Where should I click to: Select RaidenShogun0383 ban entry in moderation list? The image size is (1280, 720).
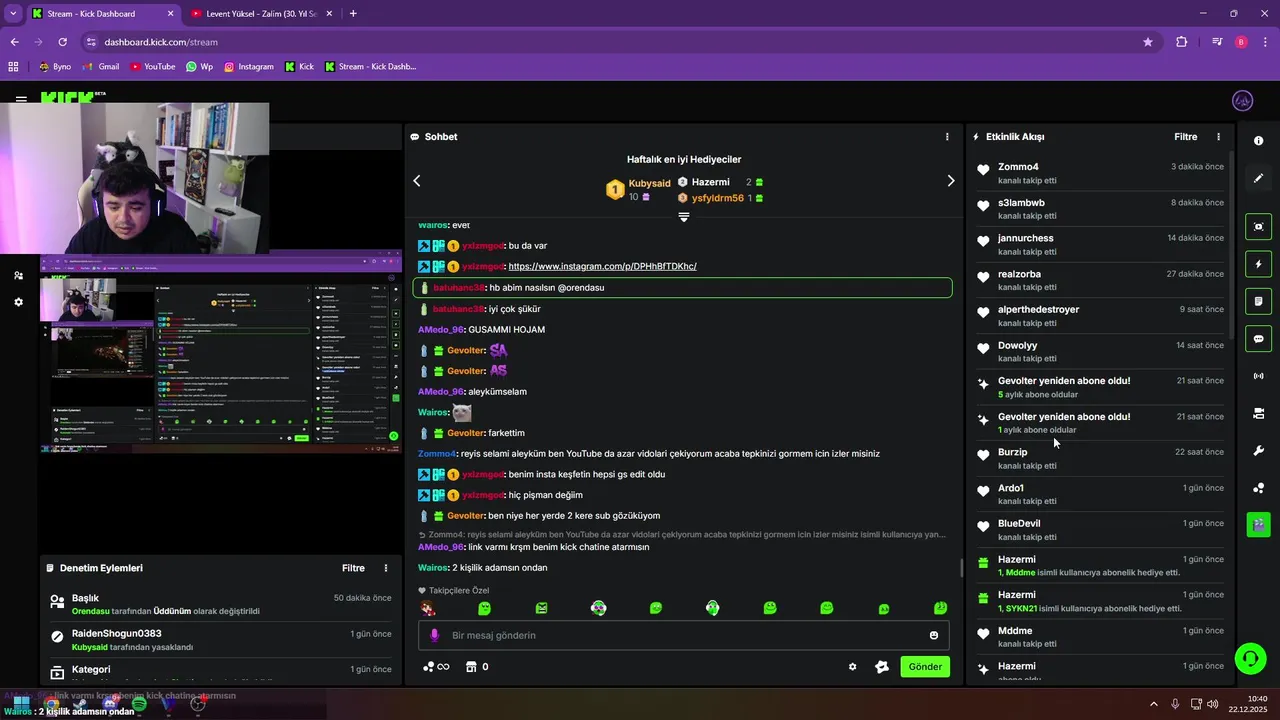point(220,640)
